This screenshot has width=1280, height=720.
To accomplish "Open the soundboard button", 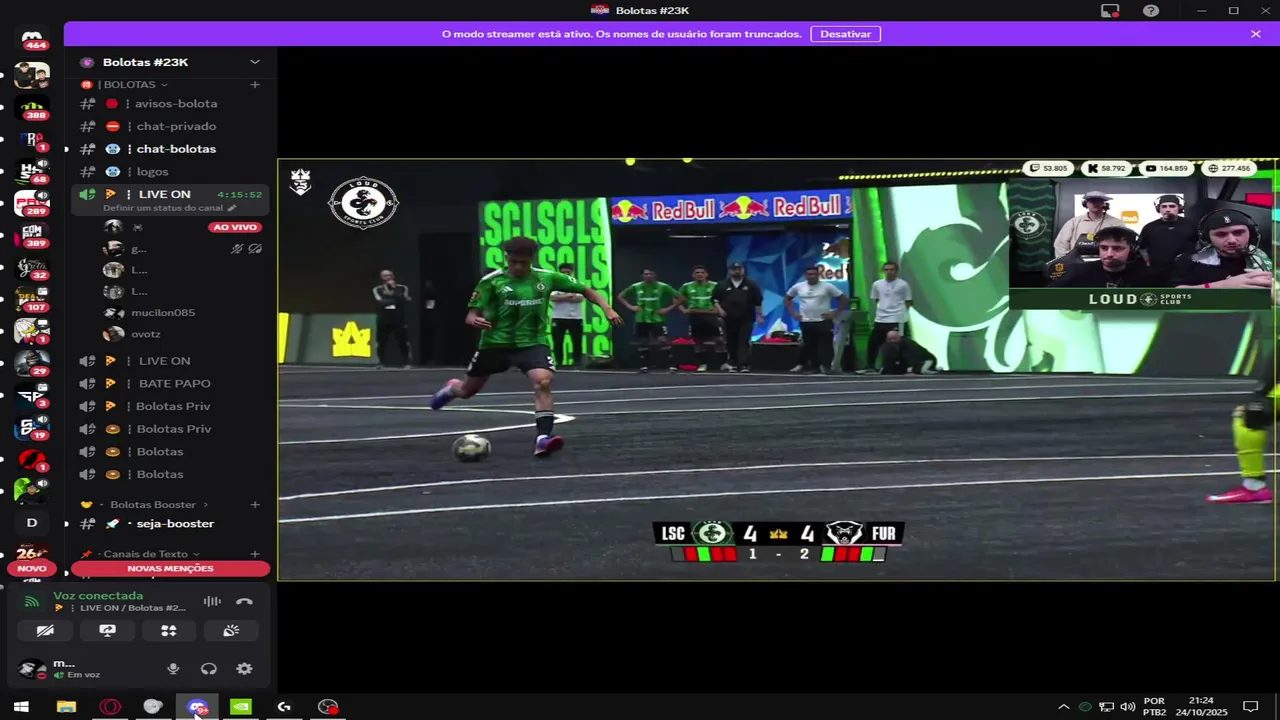I will [x=231, y=631].
